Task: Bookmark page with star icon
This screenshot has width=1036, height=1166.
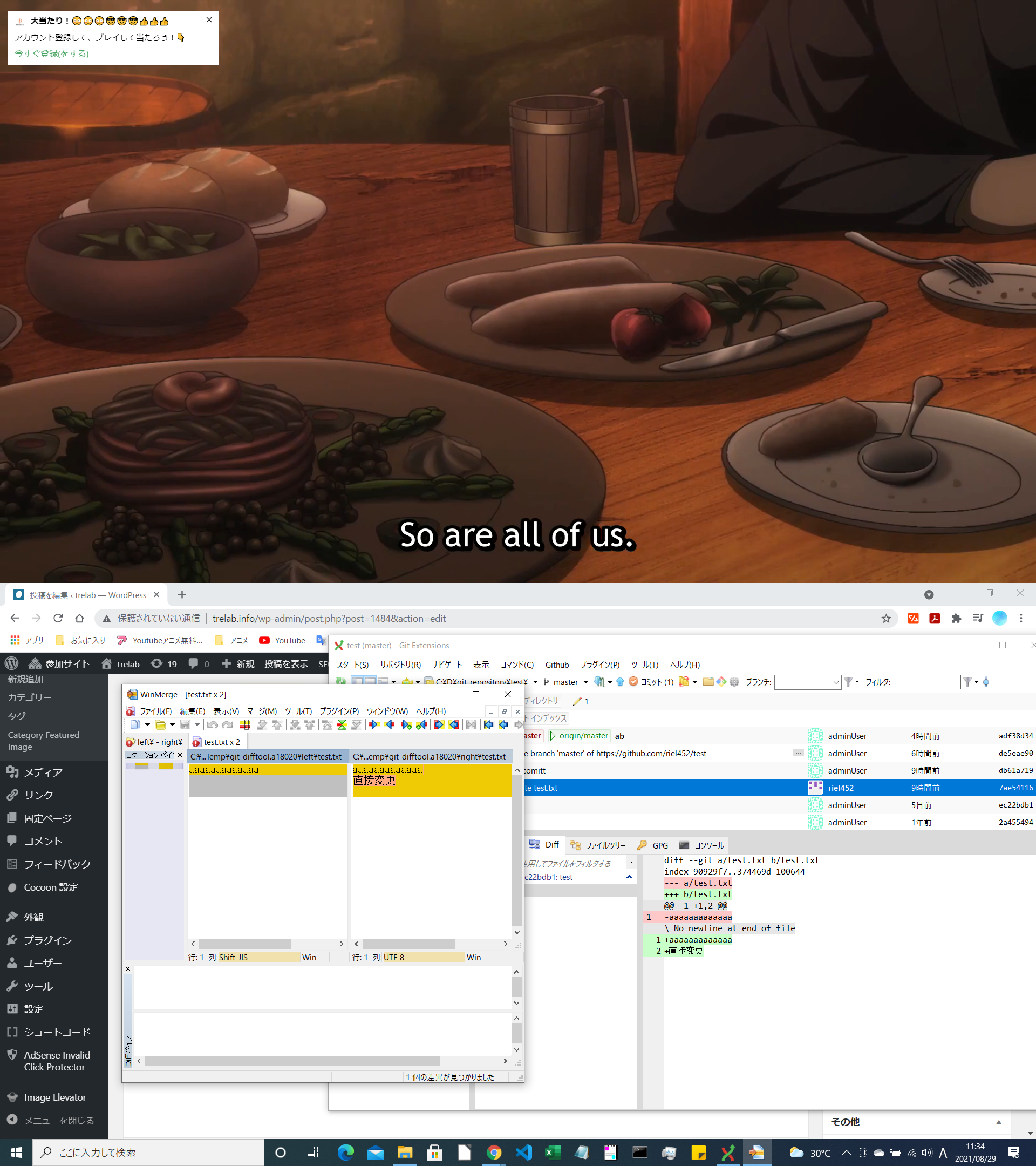Action: [886, 619]
